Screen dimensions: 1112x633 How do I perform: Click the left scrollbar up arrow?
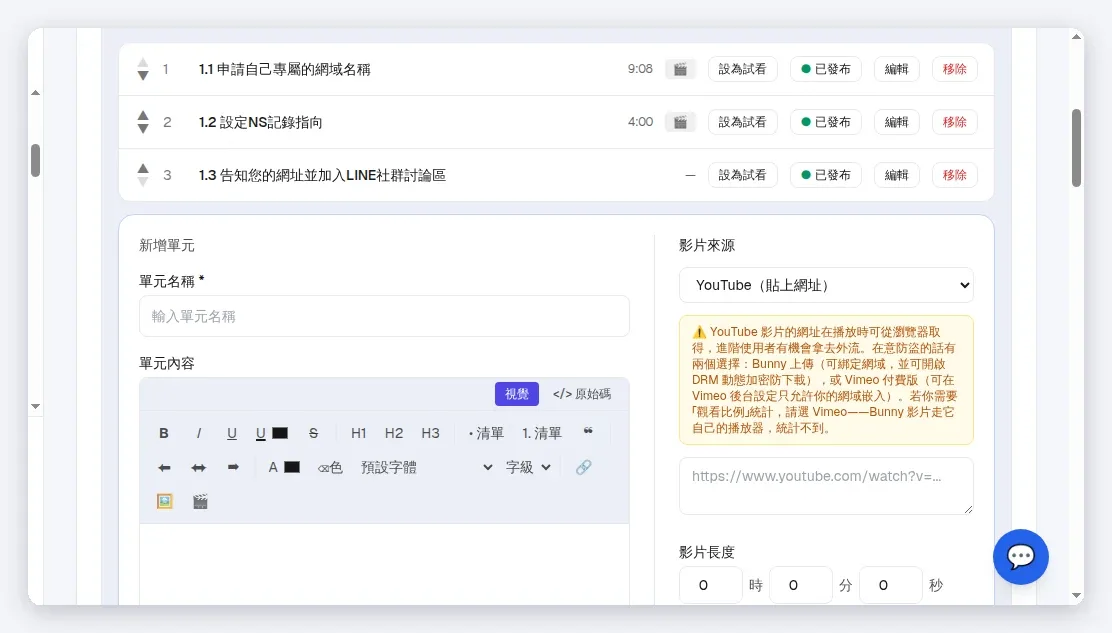tap(35, 93)
